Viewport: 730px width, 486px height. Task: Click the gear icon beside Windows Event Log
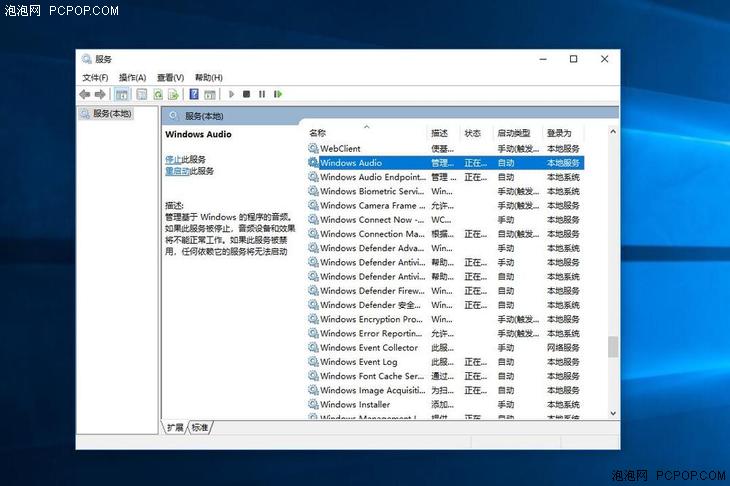313,362
